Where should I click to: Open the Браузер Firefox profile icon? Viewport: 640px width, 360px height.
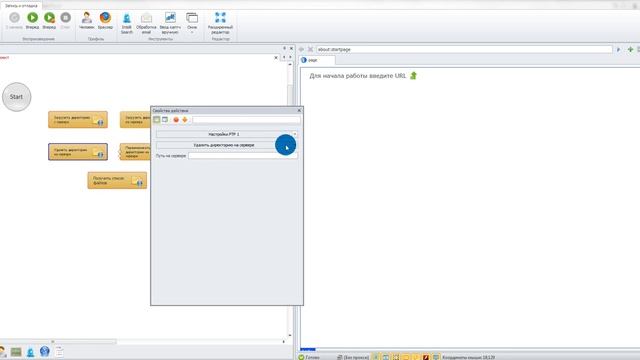coord(105,20)
